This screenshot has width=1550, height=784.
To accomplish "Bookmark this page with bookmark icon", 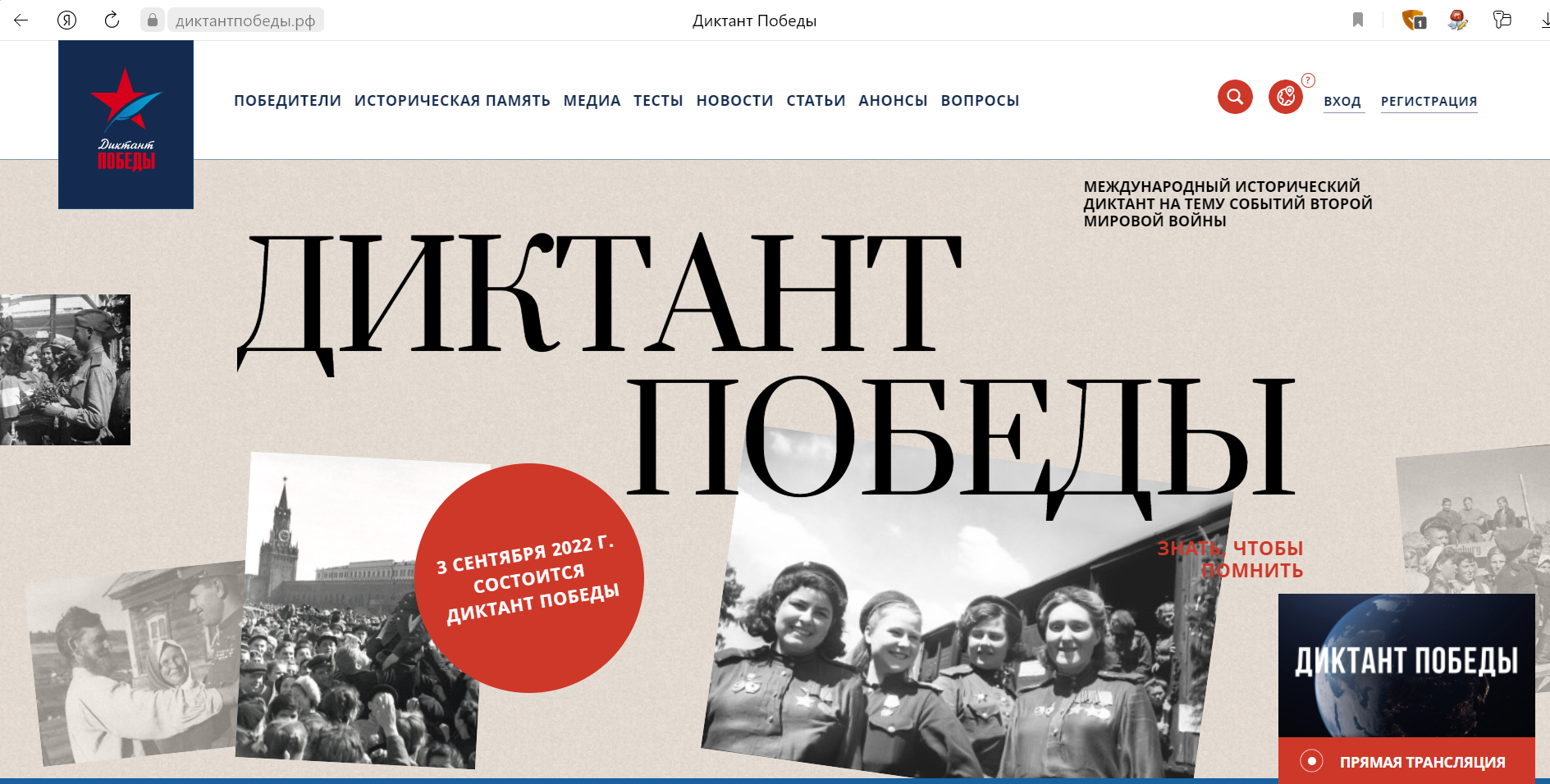I will point(1358,20).
